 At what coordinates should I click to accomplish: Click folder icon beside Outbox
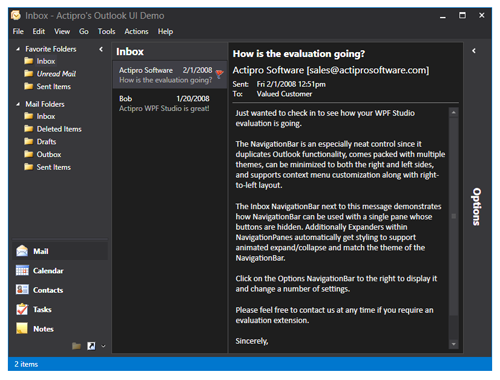coord(29,154)
